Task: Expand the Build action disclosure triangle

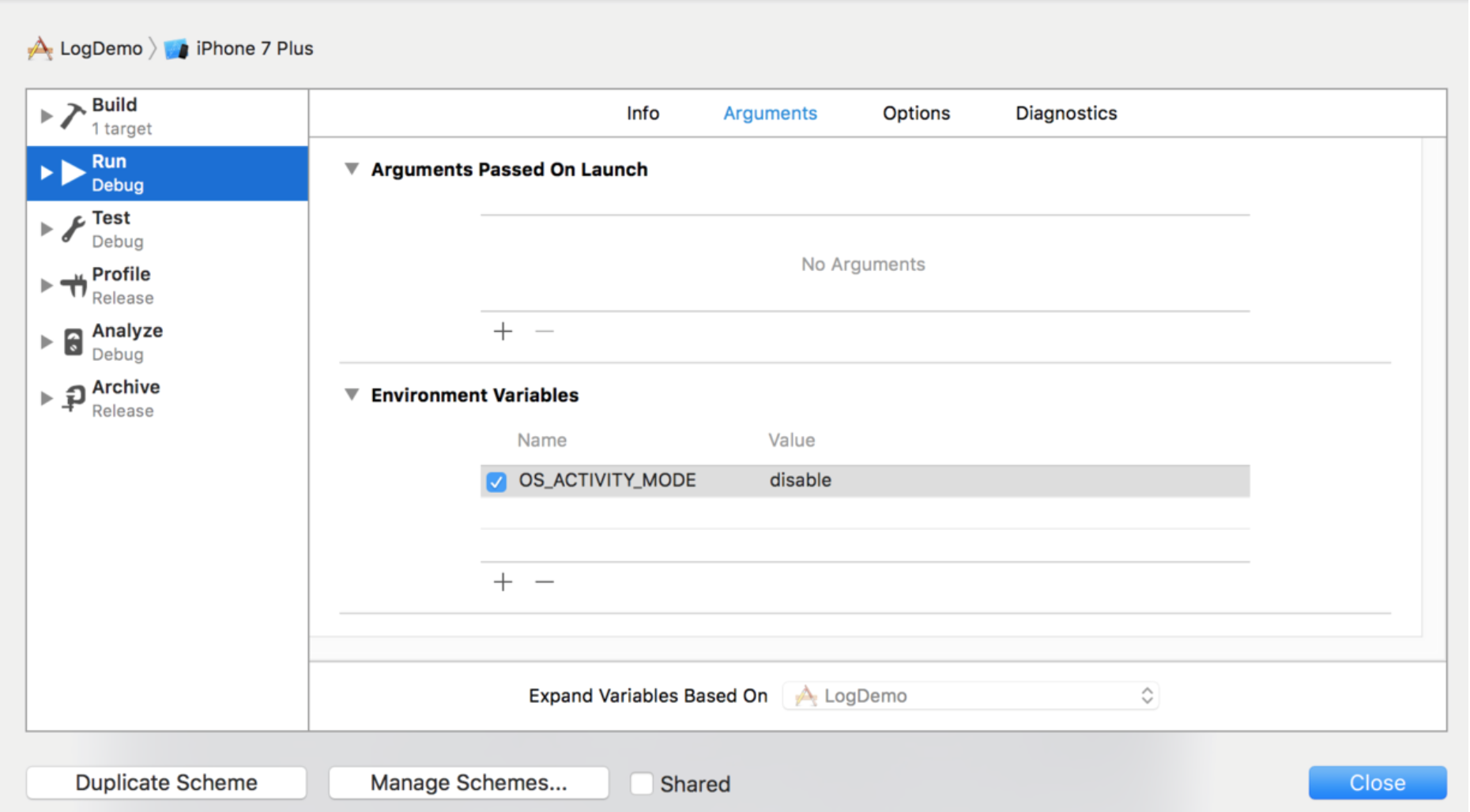Action: pyautogui.click(x=47, y=116)
